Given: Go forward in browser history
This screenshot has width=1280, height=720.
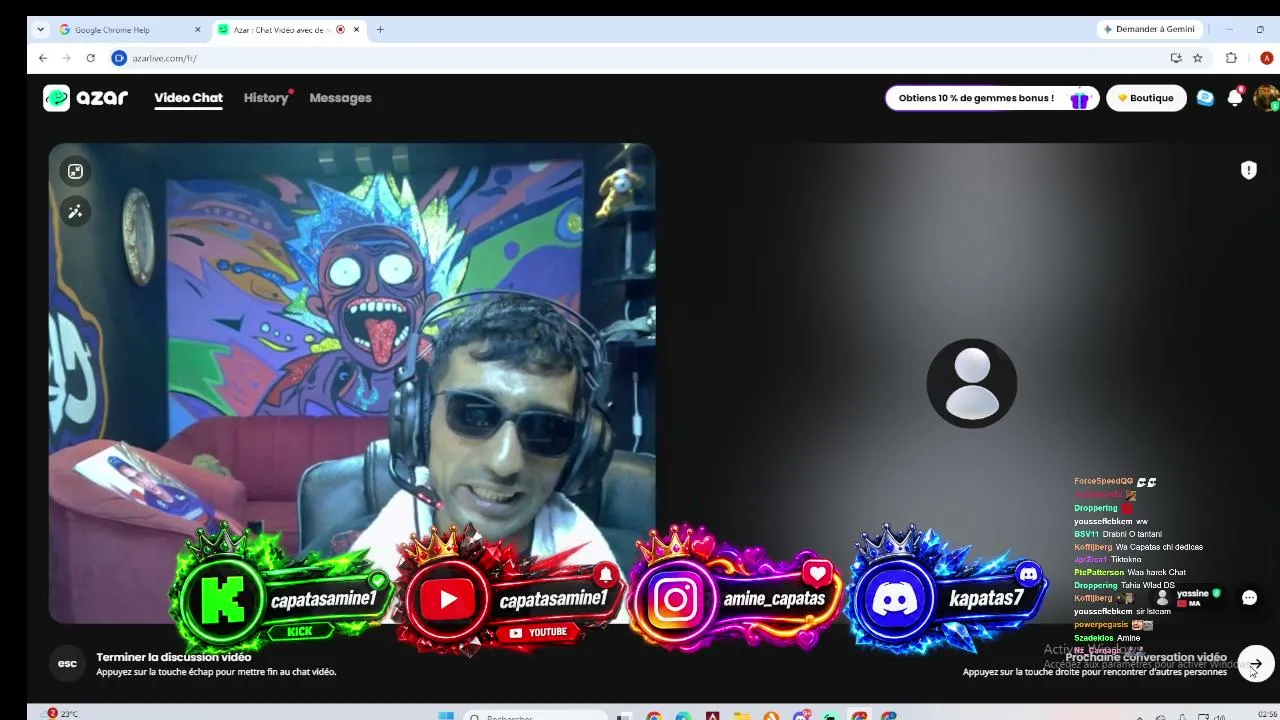Looking at the screenshot, I should tap(66, 58).
